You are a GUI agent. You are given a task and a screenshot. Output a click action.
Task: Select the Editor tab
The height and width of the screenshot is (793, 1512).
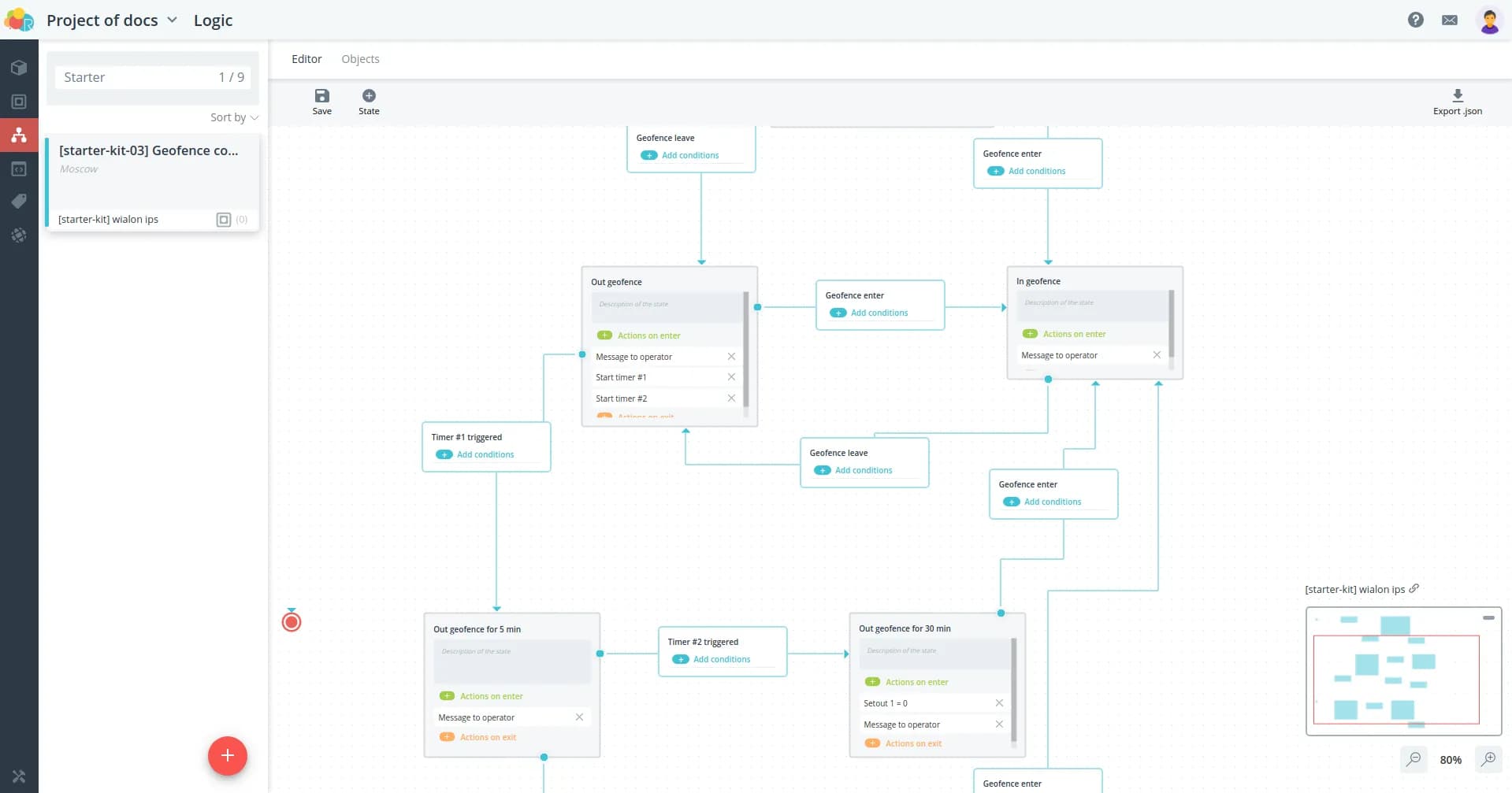(x=306, y=59)
